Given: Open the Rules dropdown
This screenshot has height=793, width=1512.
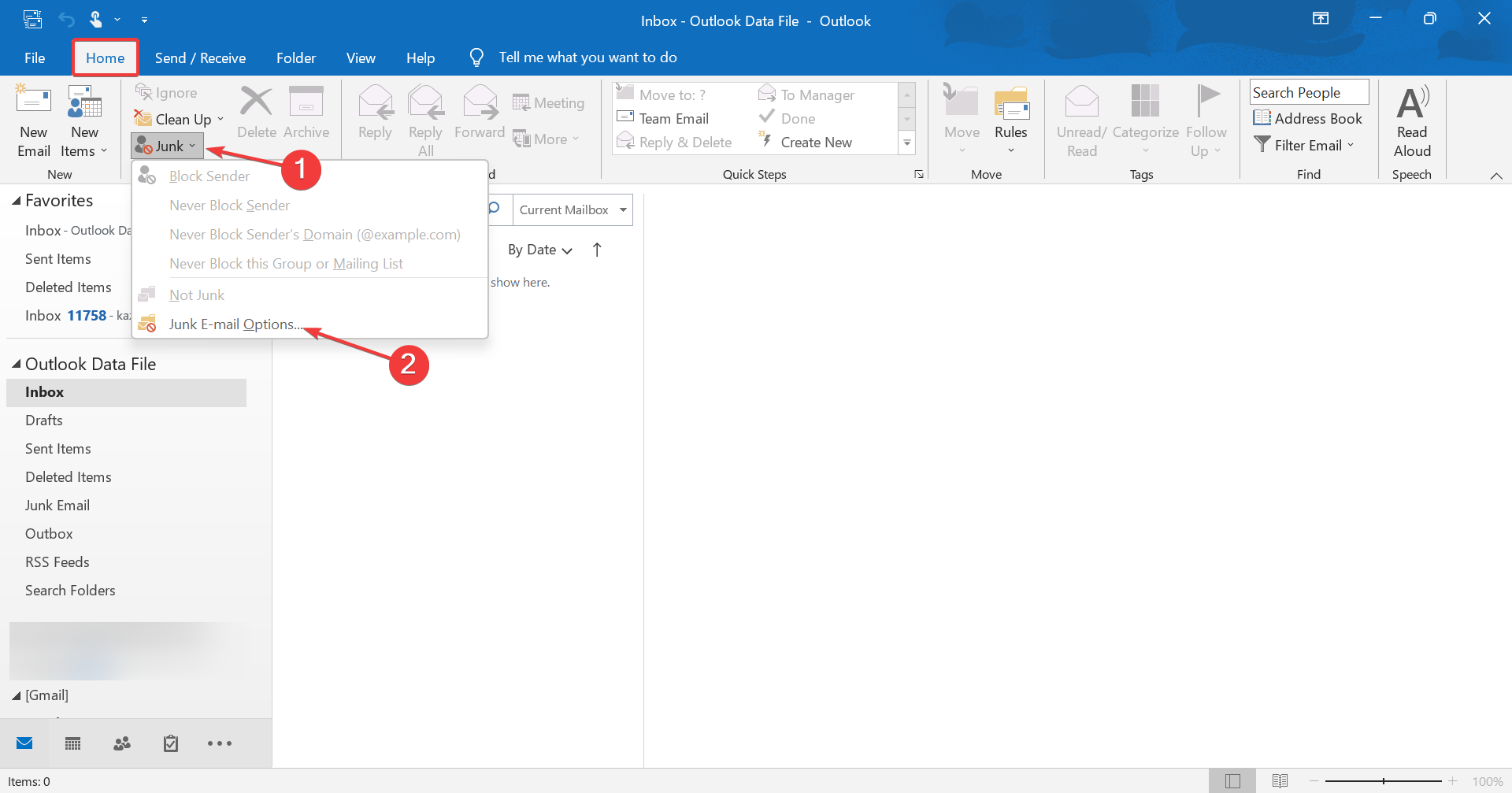Looking at the screenshot, I should (1011, 121).
